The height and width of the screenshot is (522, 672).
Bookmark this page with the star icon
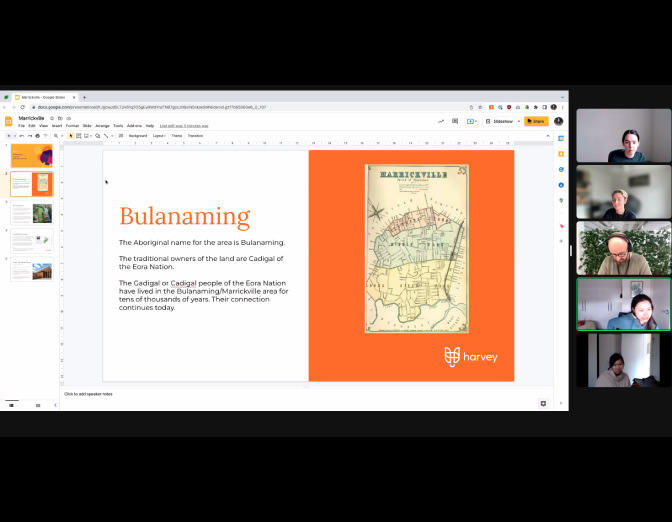pos(479,106)
